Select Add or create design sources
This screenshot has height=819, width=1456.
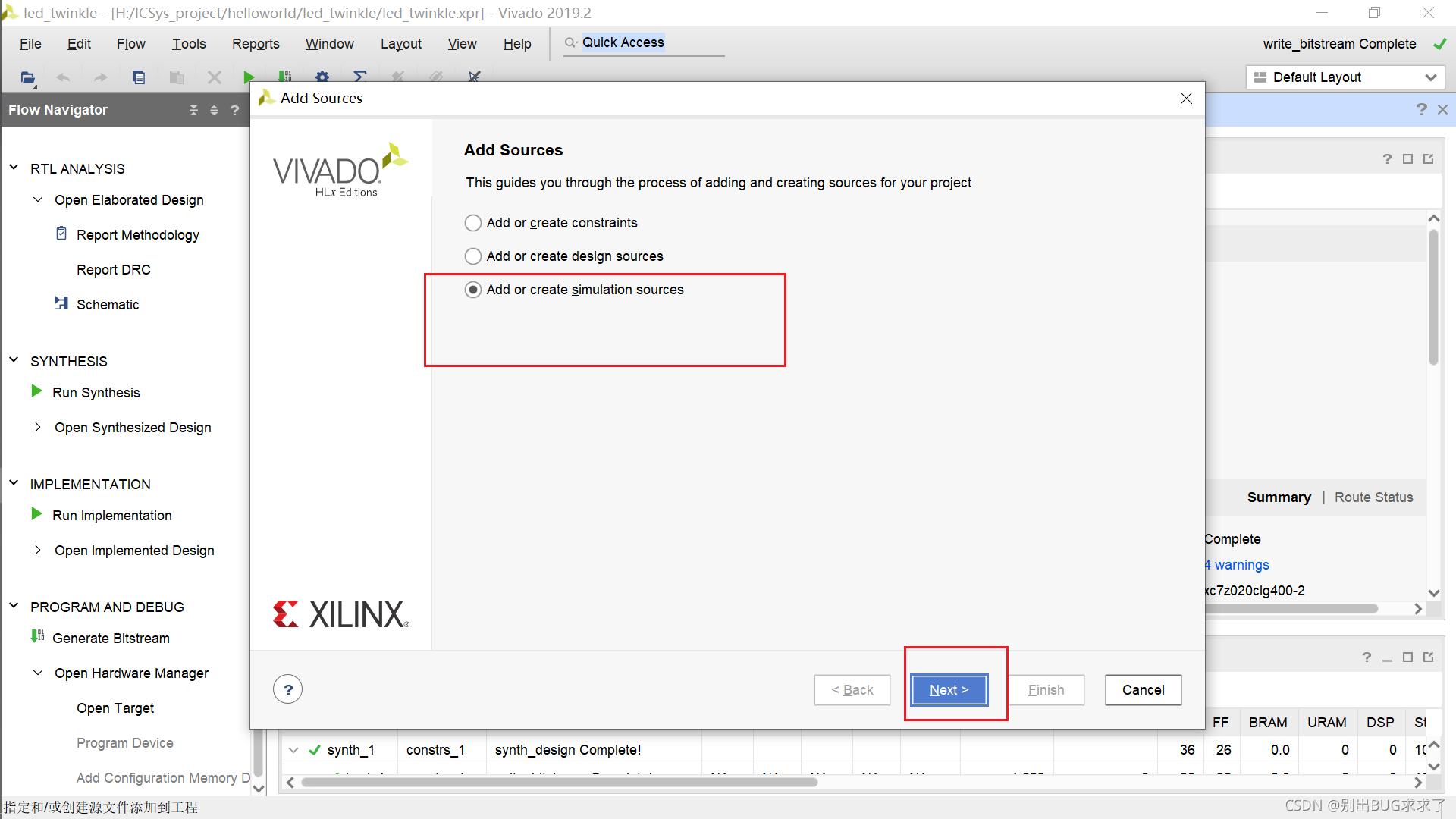tap(473, 256)
